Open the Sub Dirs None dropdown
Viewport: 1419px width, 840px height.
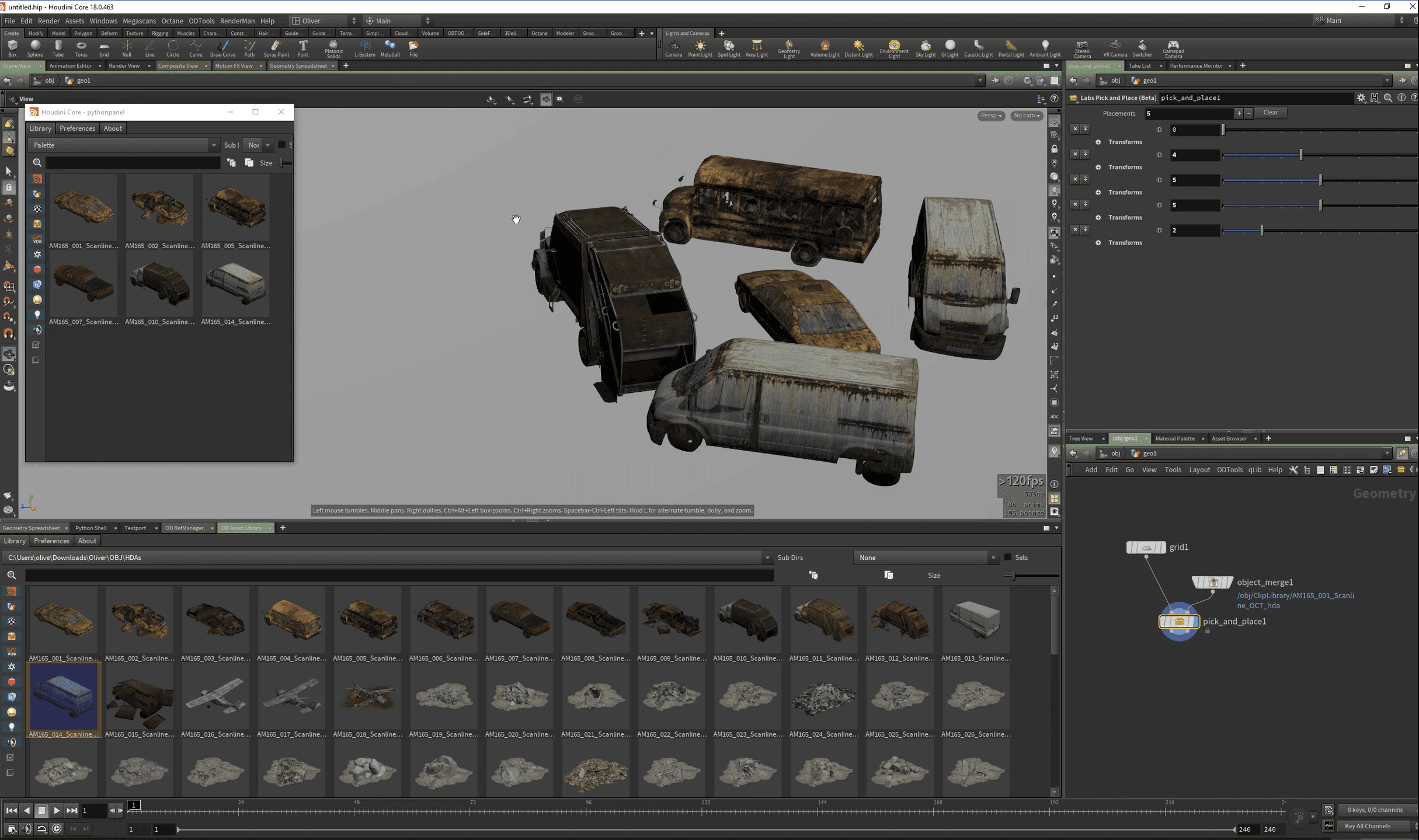(926, 557)
